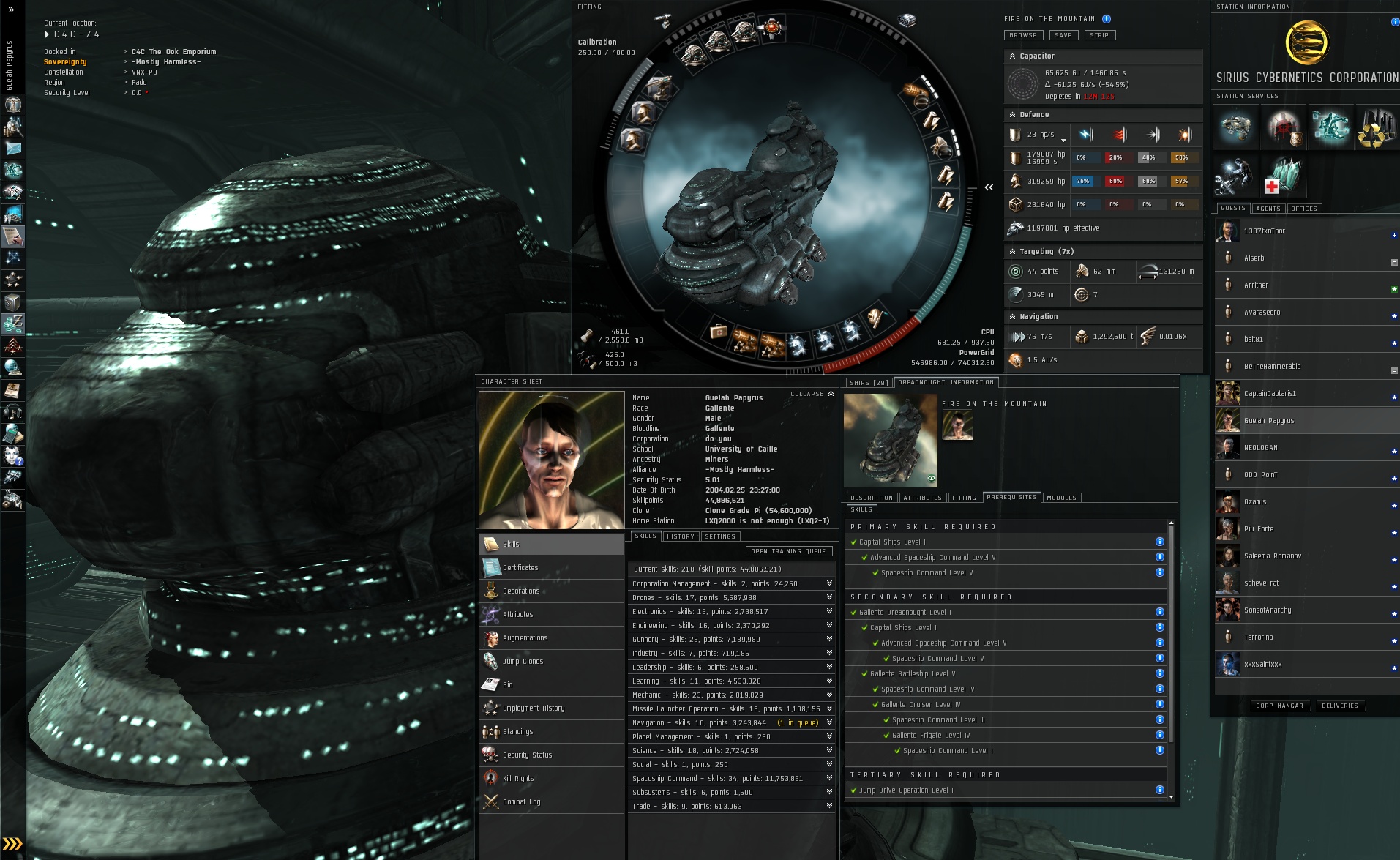
Task: Open the Medical clone bay red-cross icon
Action: pos(1283,176)
